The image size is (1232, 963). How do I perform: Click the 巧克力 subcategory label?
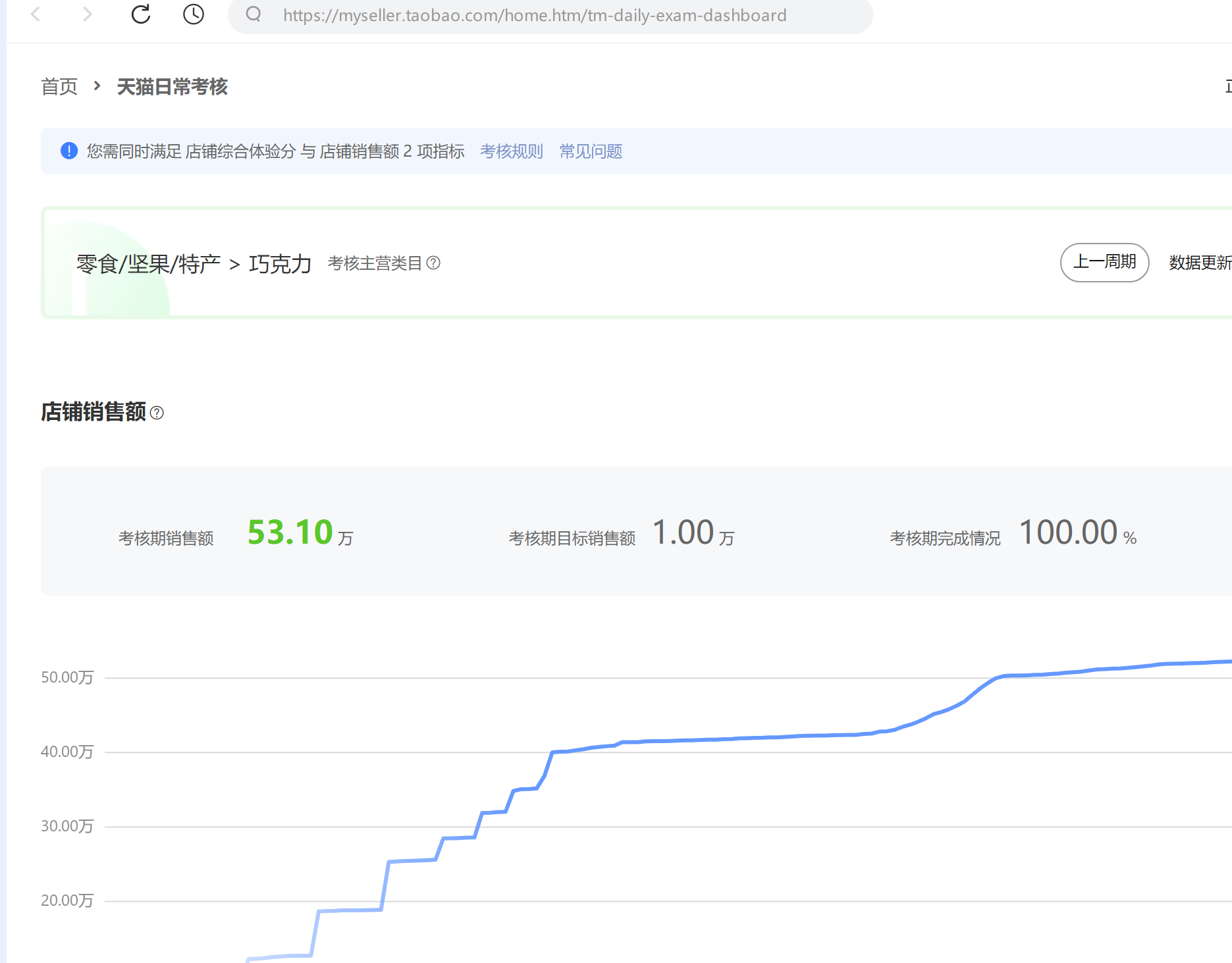point(280,264)
